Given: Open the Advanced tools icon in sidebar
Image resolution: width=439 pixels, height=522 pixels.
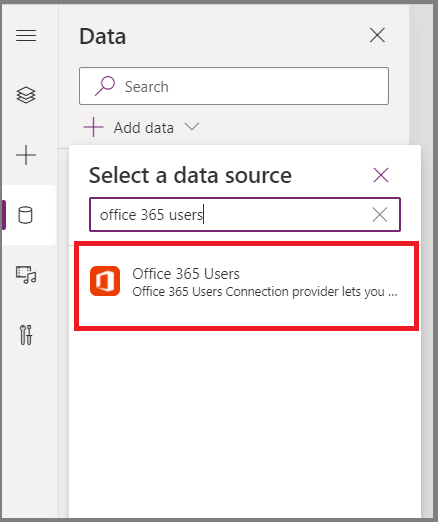Looking at the screenshot, I should click(x=26, y=335).
